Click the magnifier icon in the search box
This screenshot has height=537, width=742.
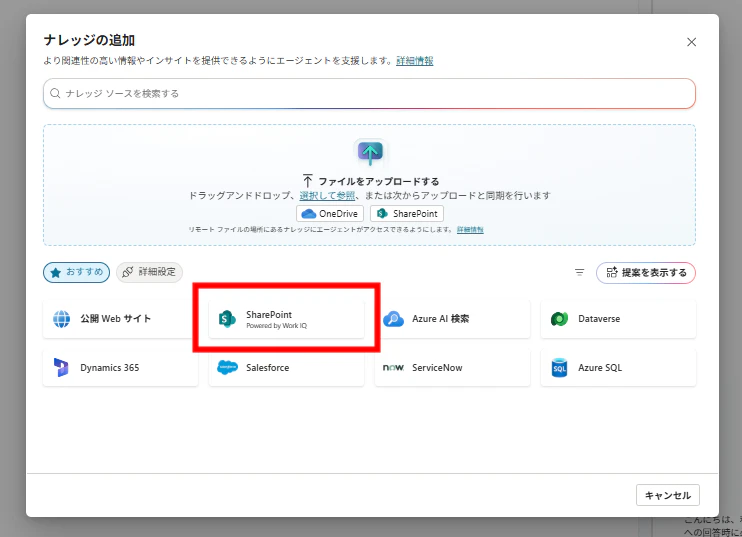55,93
